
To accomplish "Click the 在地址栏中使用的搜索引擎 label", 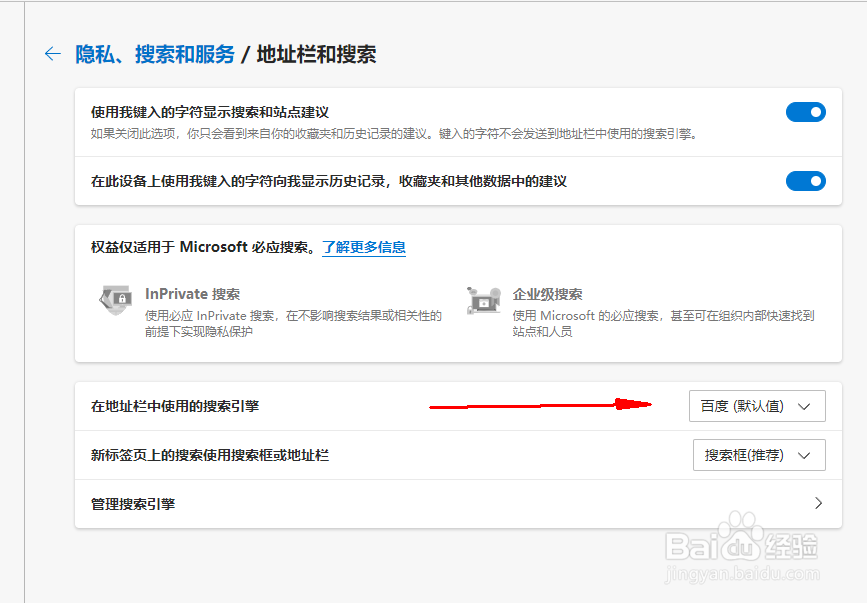I will [x=175, y=406].
